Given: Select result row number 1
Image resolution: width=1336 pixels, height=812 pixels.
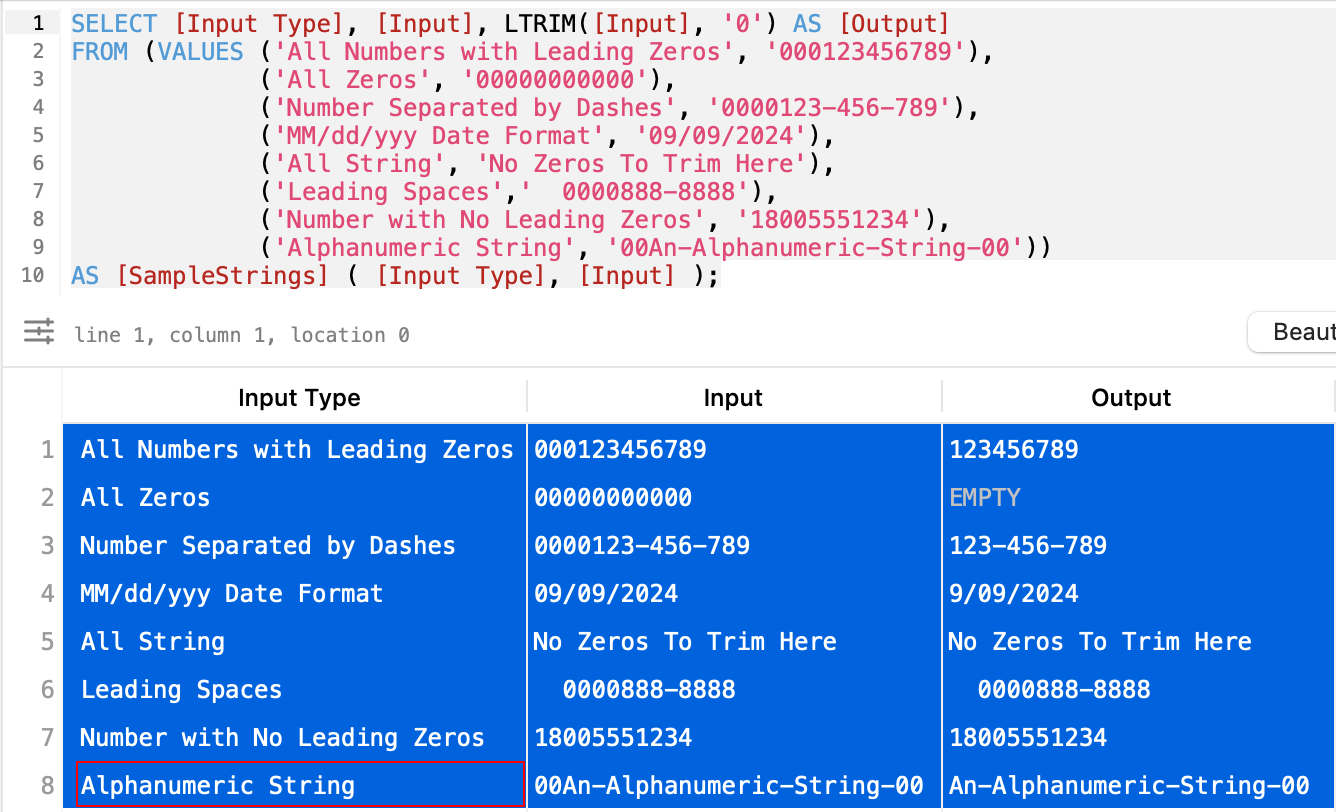Looking at the screenshot, I should click(x=46, y=450).
